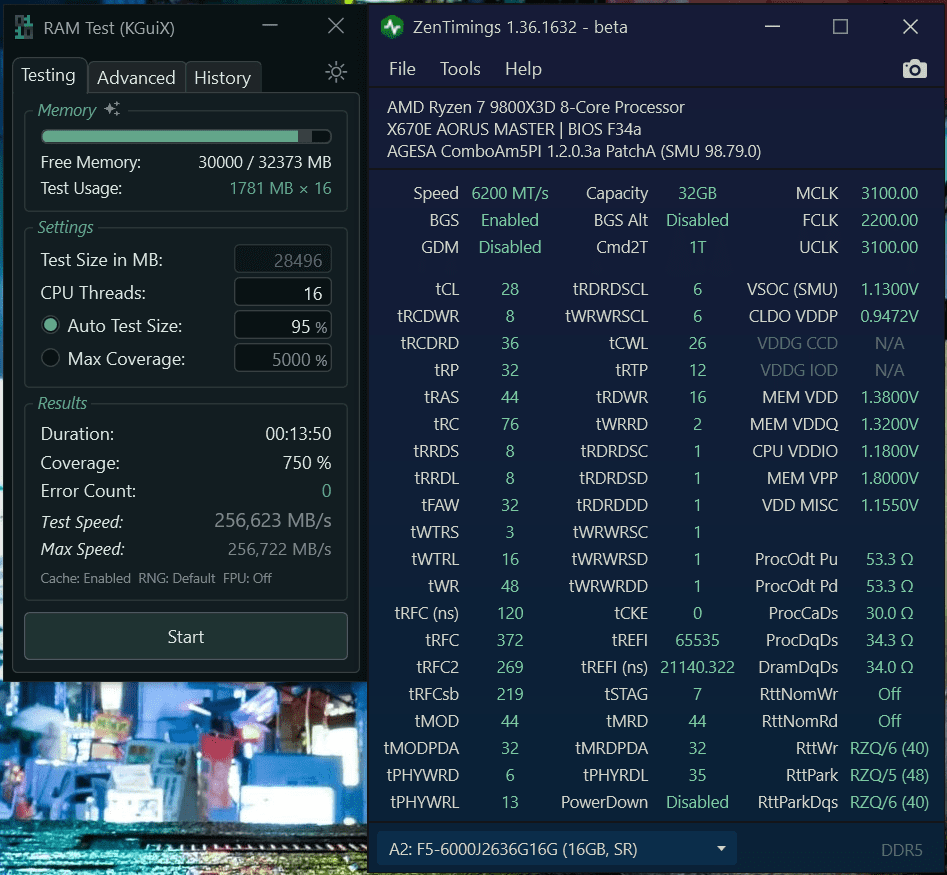947x875 pixels.
Task: Click the tRFC value 372
Action: point(510,640)
